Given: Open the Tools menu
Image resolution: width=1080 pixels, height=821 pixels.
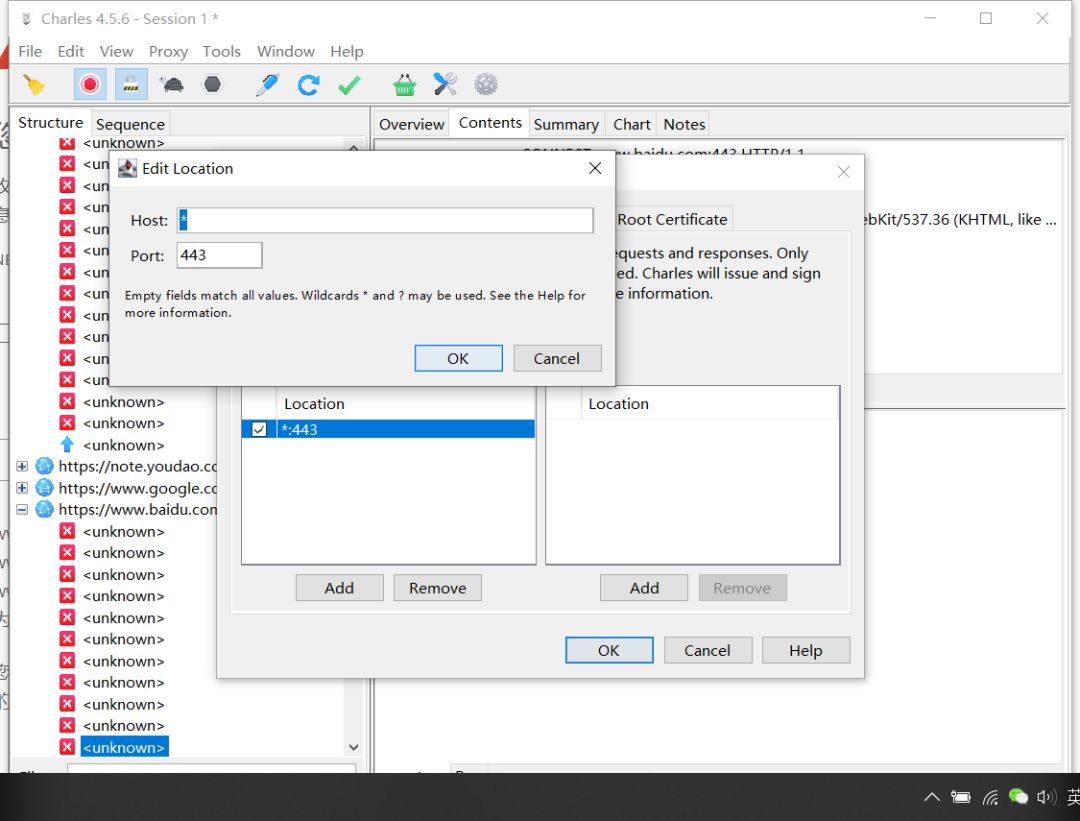Looking at the screenshot, I should pos(221,52).
